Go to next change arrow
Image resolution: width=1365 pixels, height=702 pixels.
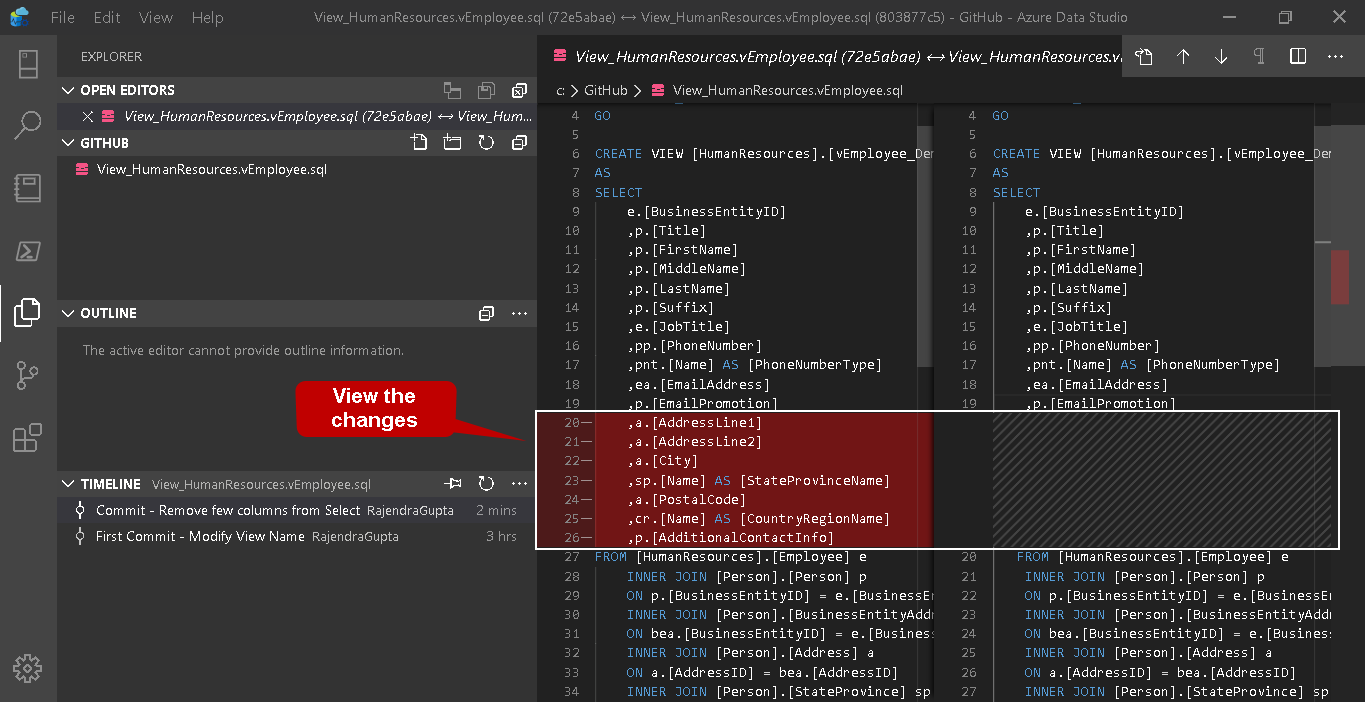[1221, 57]
